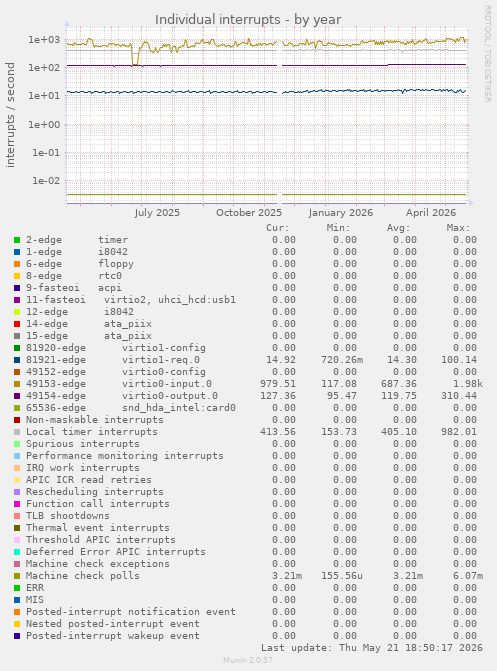Viewport: 497px width, 671px height.
Task: Click the April 2026 x-axis label
Action: [431, 213]
